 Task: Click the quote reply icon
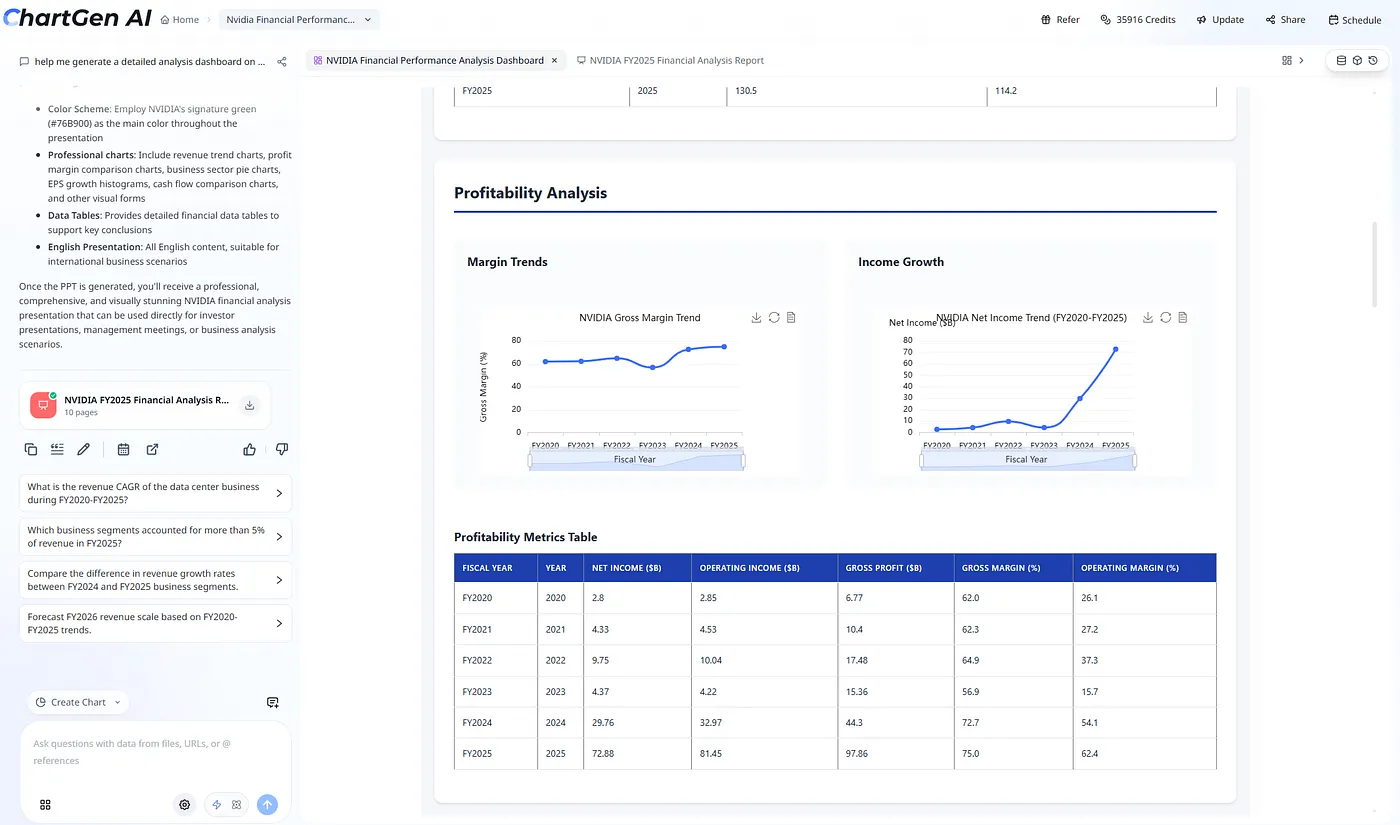tap(57, 449)
